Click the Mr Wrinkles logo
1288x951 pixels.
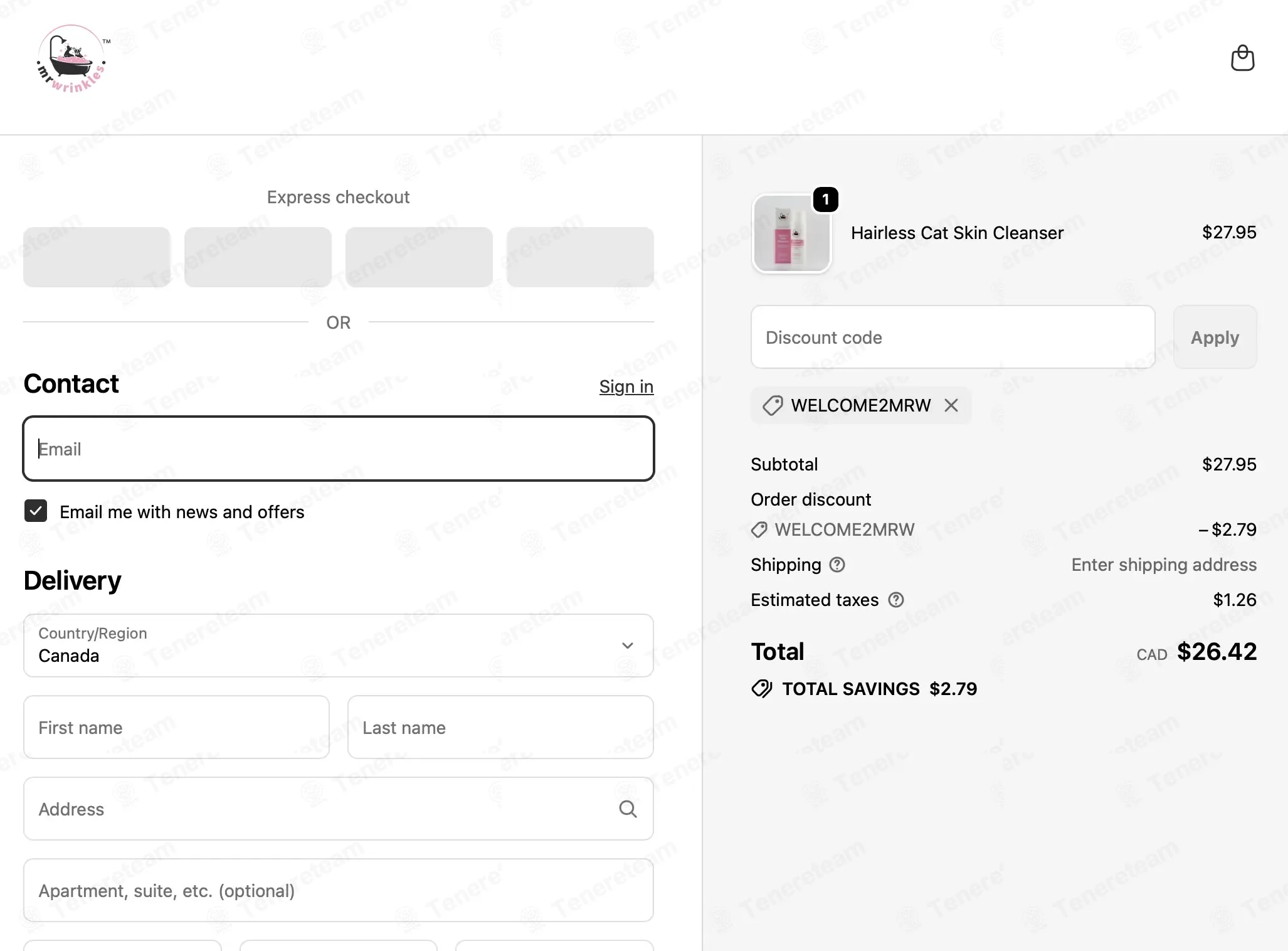pos(71,59)
